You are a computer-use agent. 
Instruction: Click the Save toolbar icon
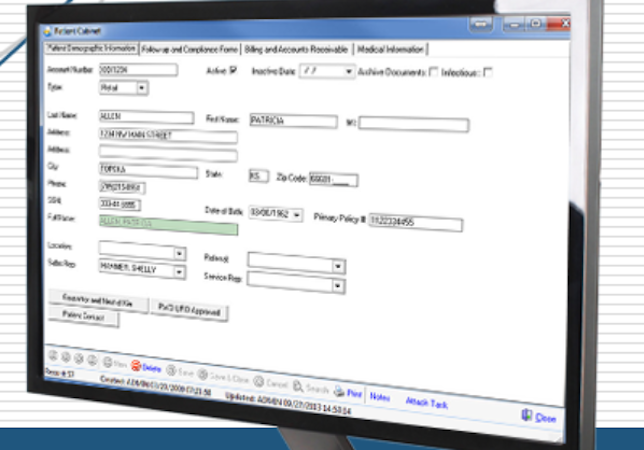coord(171,370)
